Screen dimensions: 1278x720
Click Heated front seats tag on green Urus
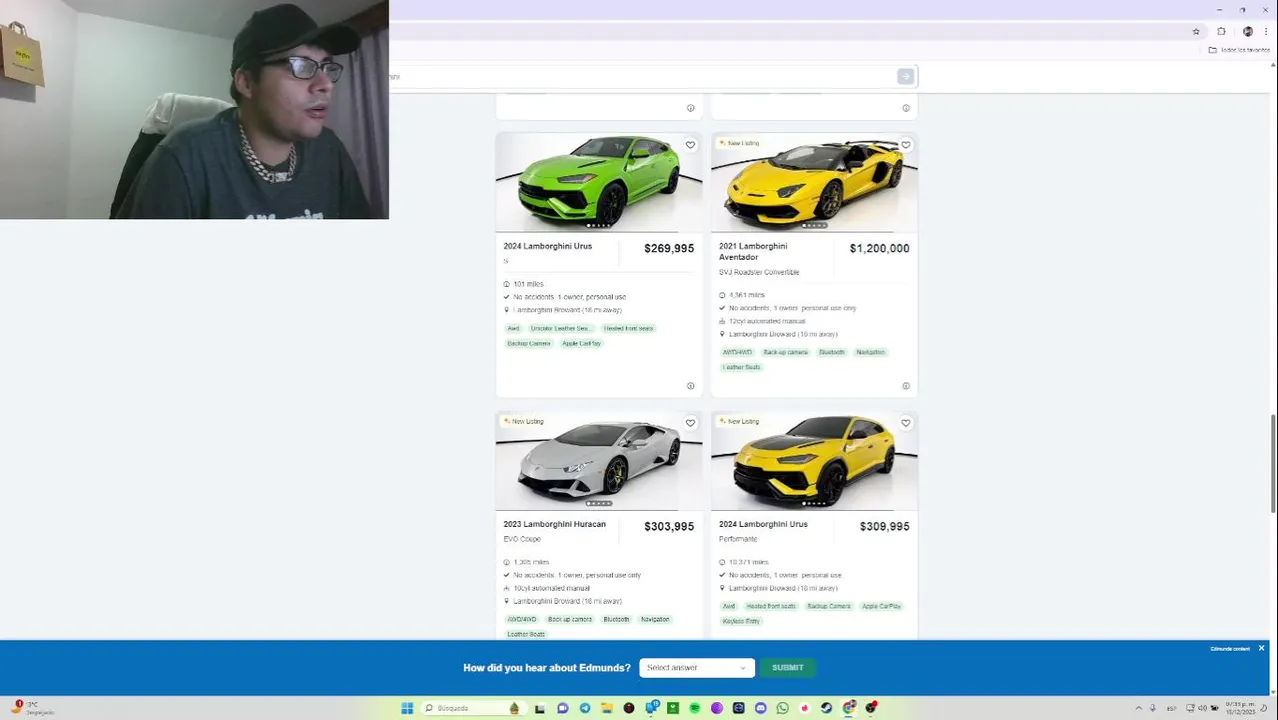click(628, 328)
